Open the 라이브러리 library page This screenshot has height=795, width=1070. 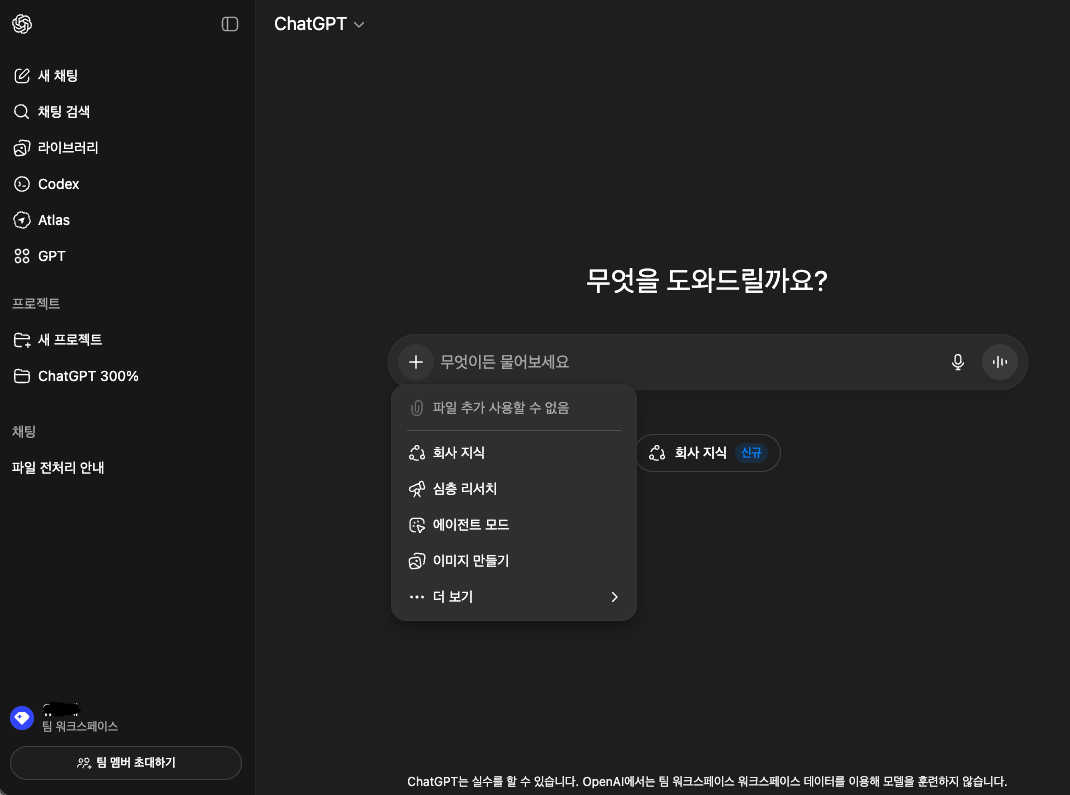[x=56, y=148]
